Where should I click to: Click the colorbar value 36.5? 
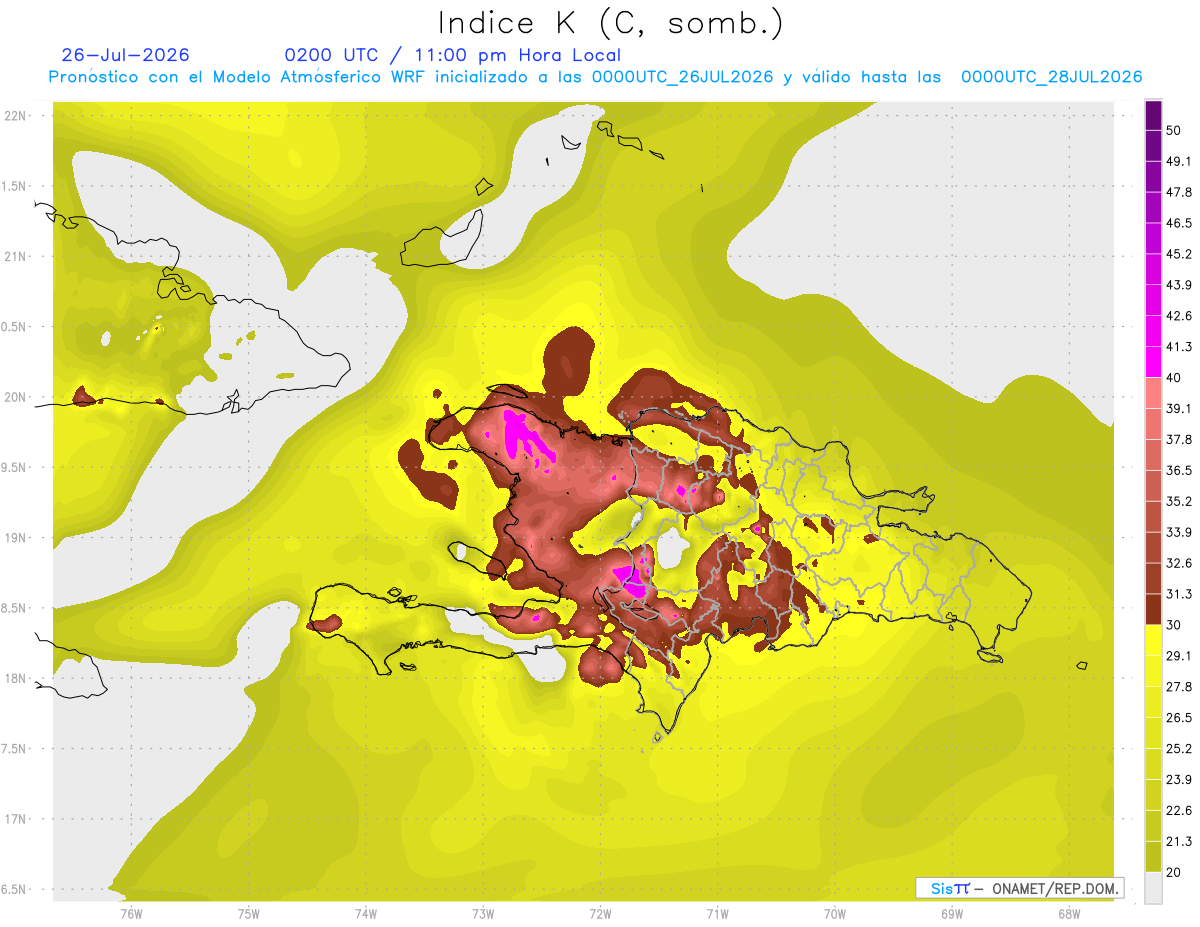pos(1179,470)
